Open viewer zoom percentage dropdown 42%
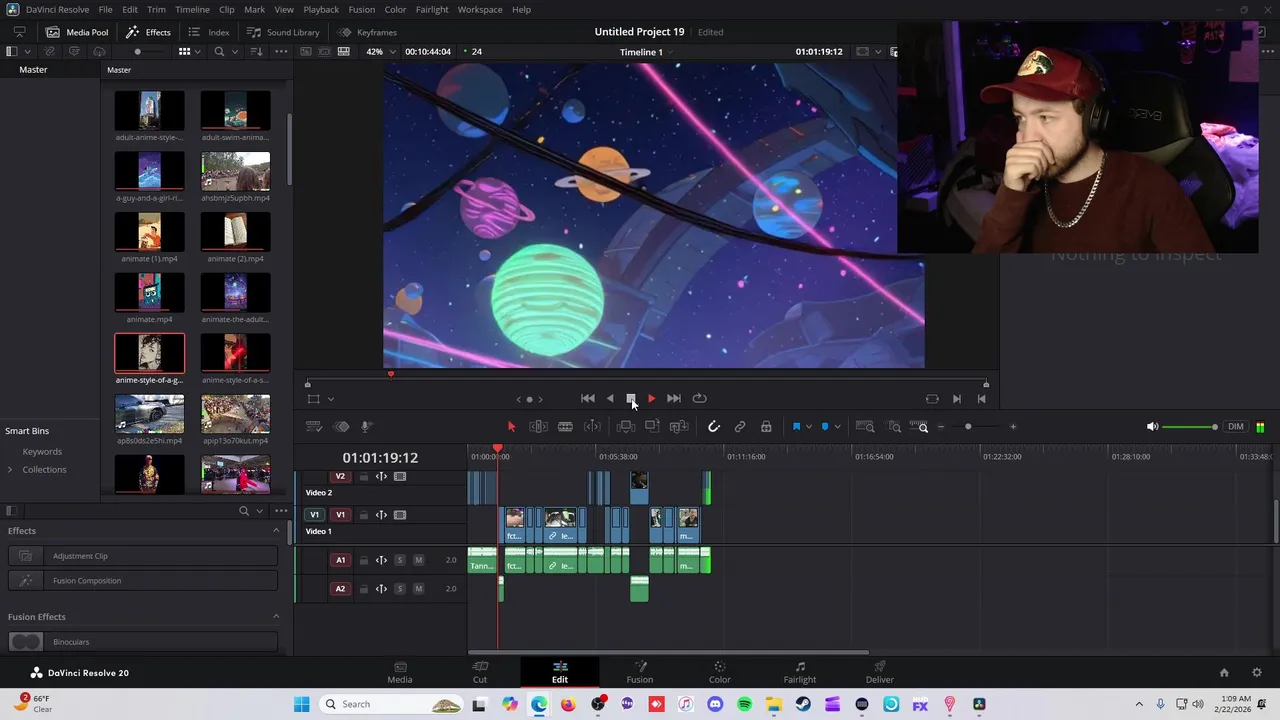1280x720 pixels. pyautogui.click(x=380, y=51)
